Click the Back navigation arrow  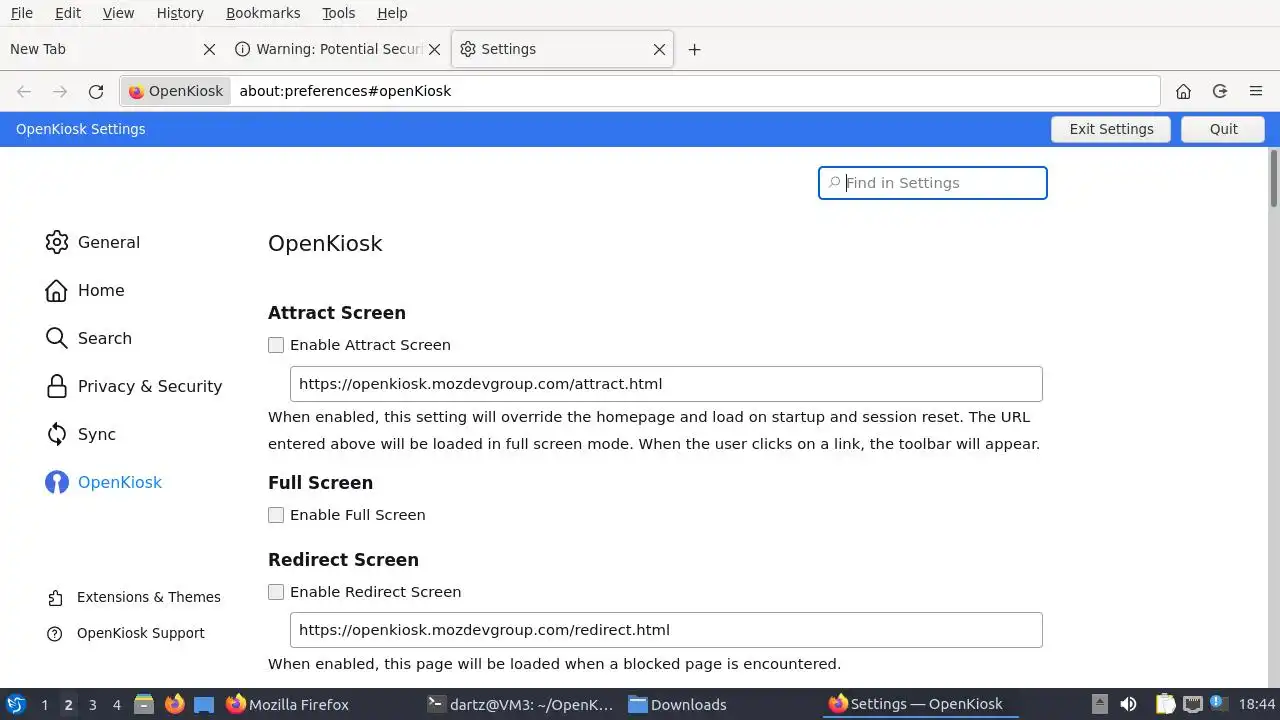click(24, 91)
